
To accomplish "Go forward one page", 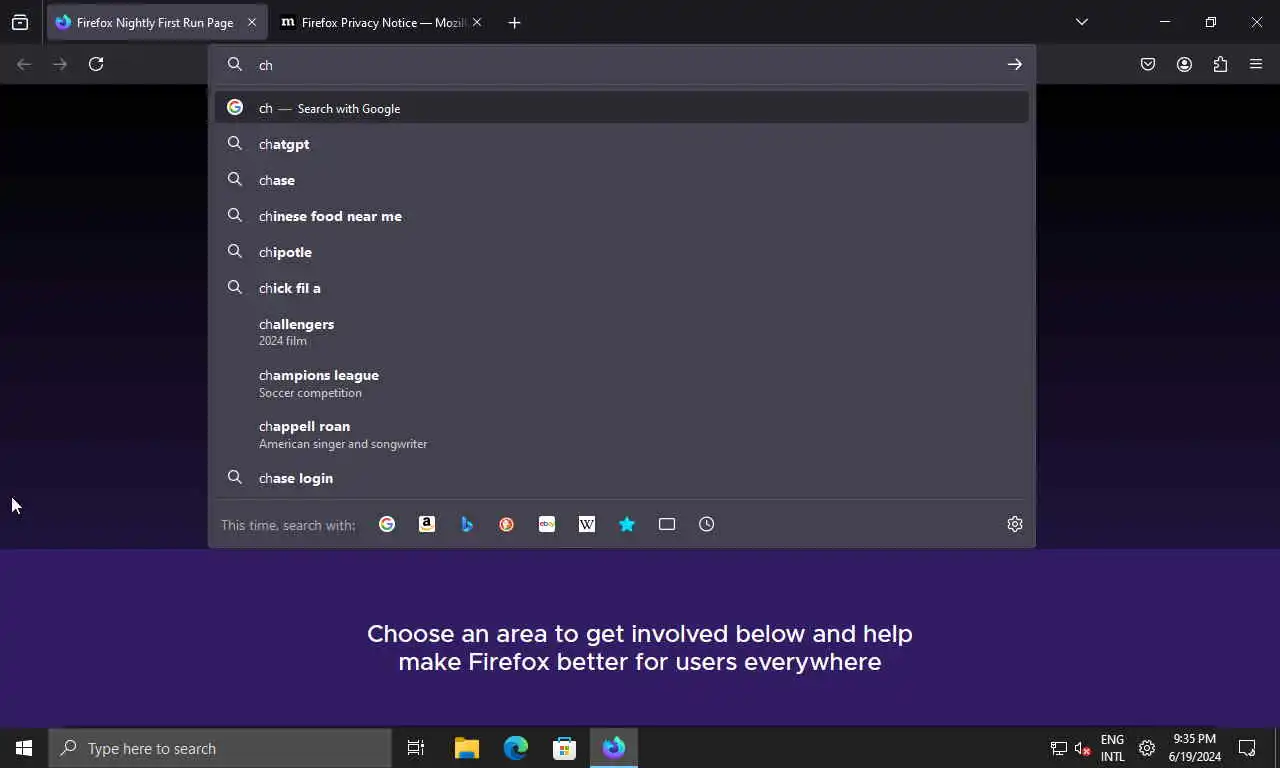I will point(60,64).
